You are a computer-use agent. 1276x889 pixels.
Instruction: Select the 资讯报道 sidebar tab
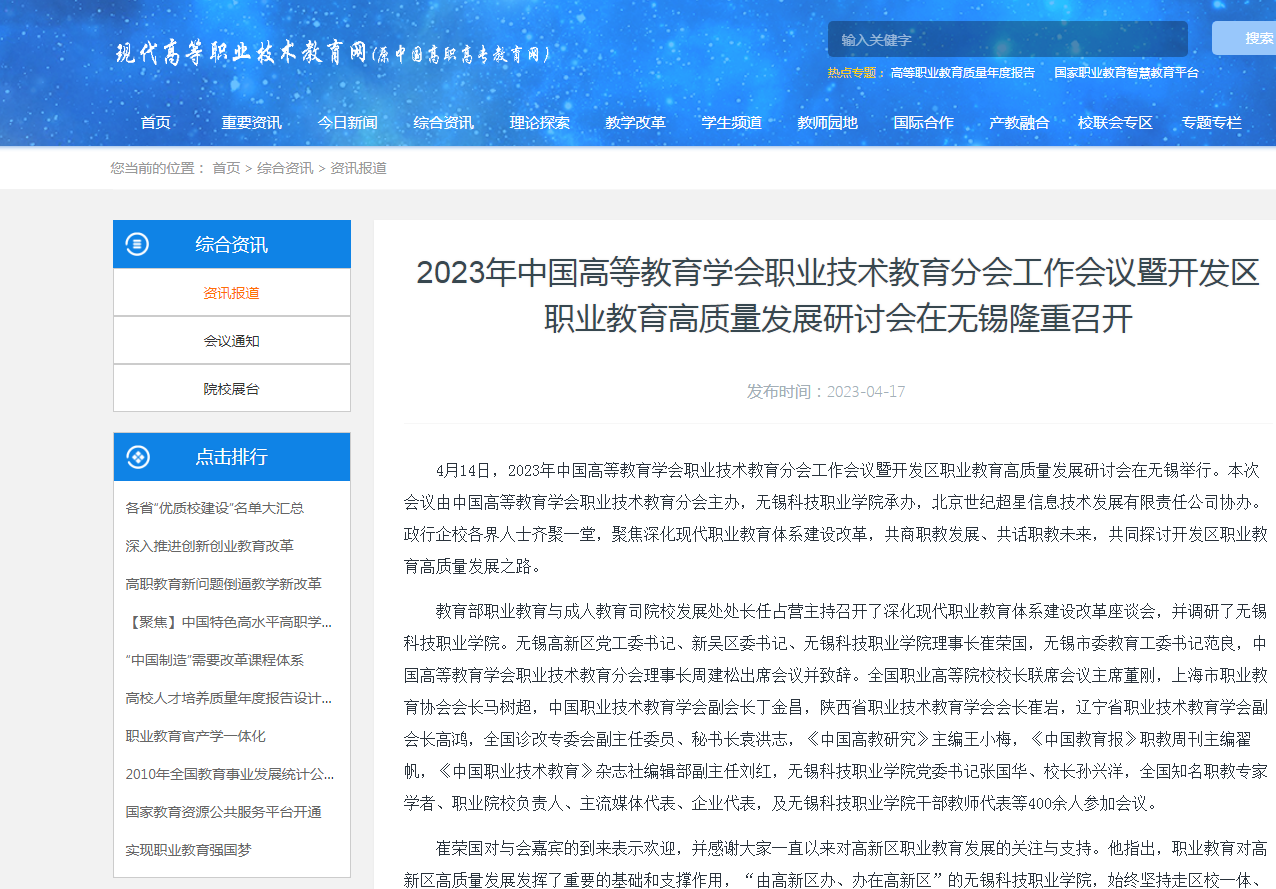point(231,293)
